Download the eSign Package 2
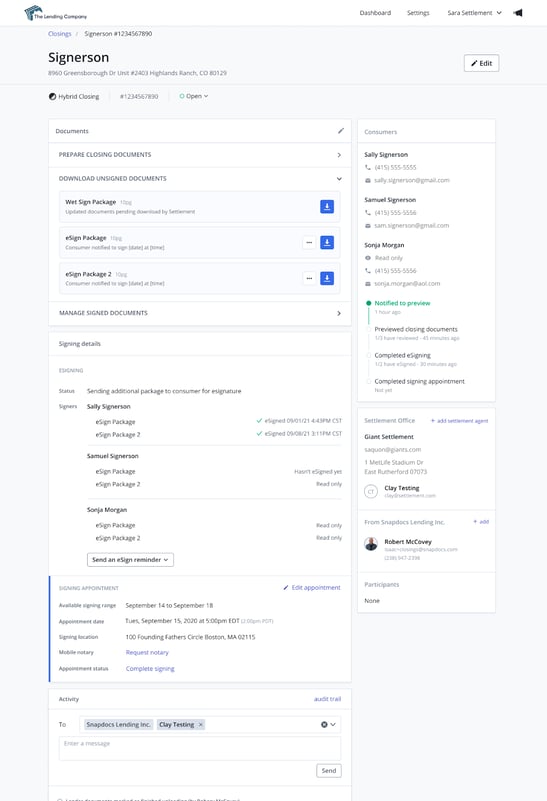Viewport: 547px width, 801px height. [x=327, y=278]
